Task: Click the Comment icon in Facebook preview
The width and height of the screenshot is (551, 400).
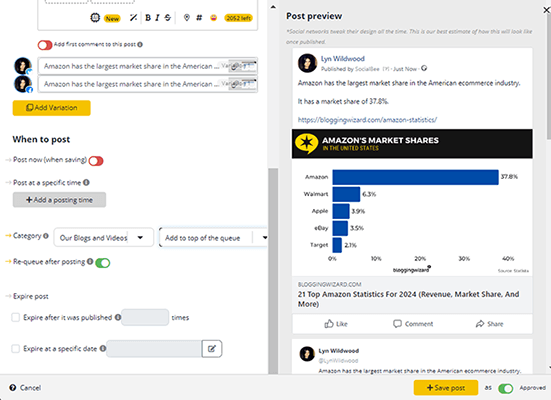Action: point(397,324)
